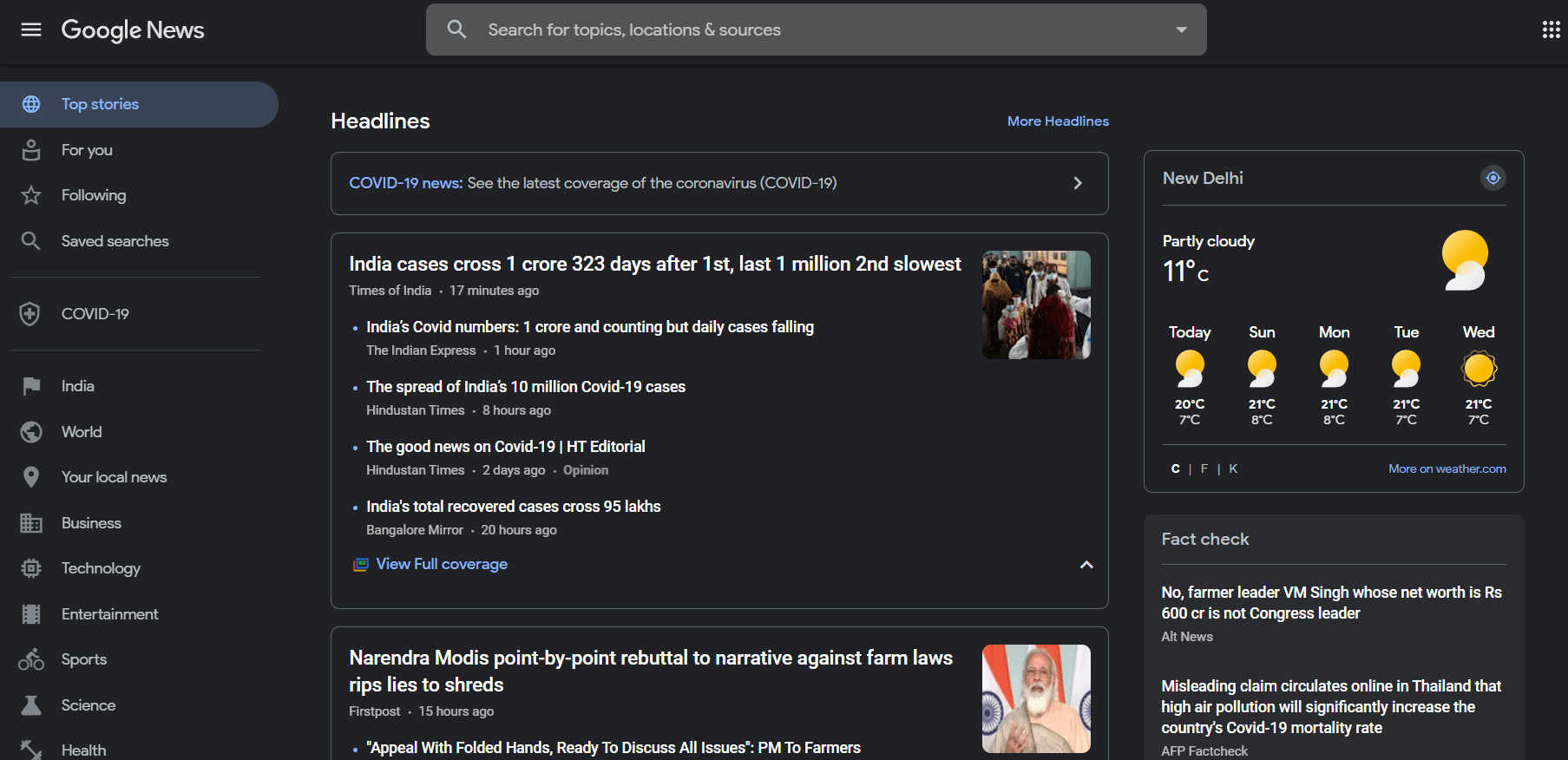Screen dimensions: 1568x760
Task: Select the Top stories section
Action: click(x=139, y=104)
